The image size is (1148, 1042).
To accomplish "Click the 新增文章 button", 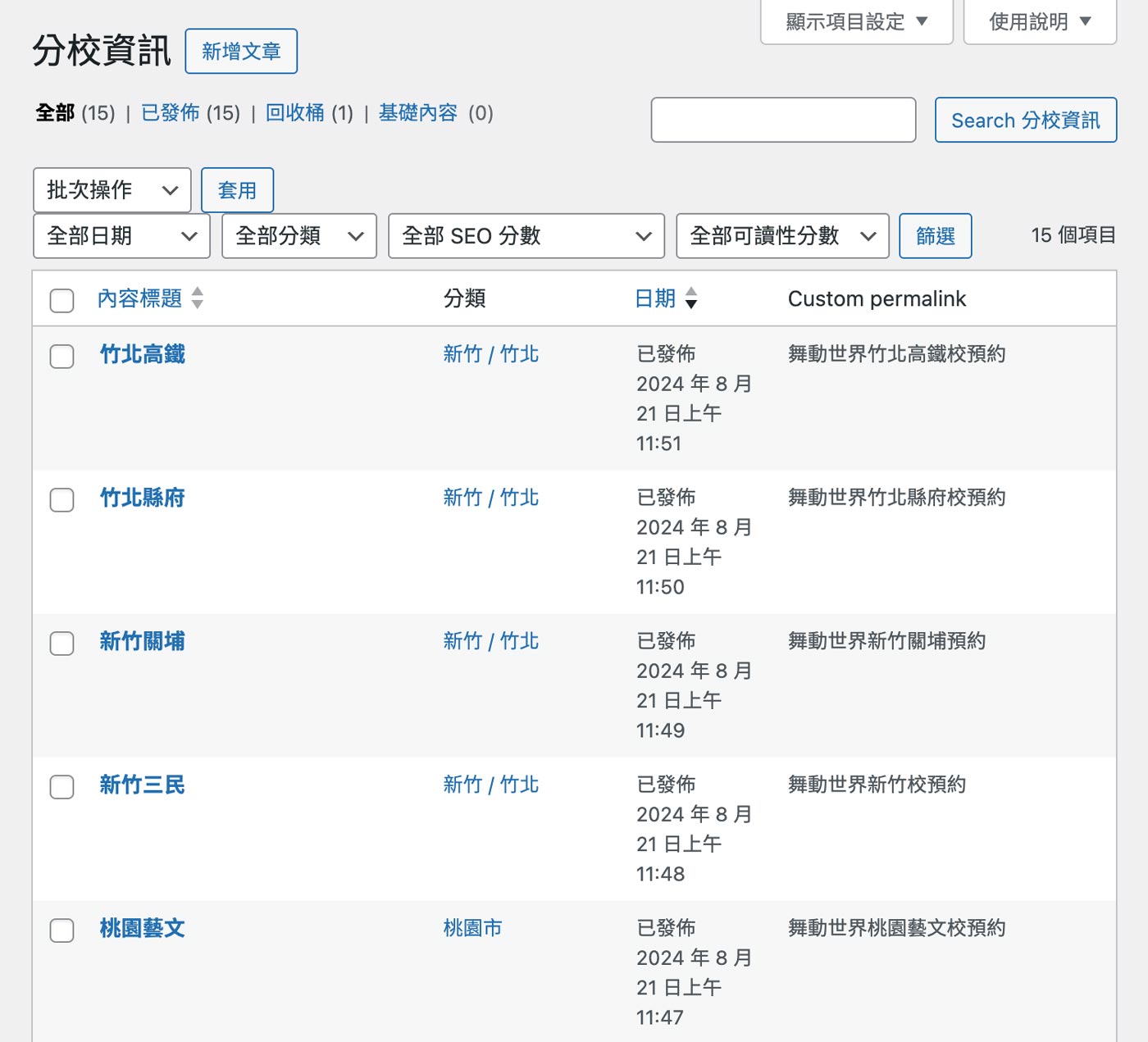I will pyautogui.click(x=241, y=51).
